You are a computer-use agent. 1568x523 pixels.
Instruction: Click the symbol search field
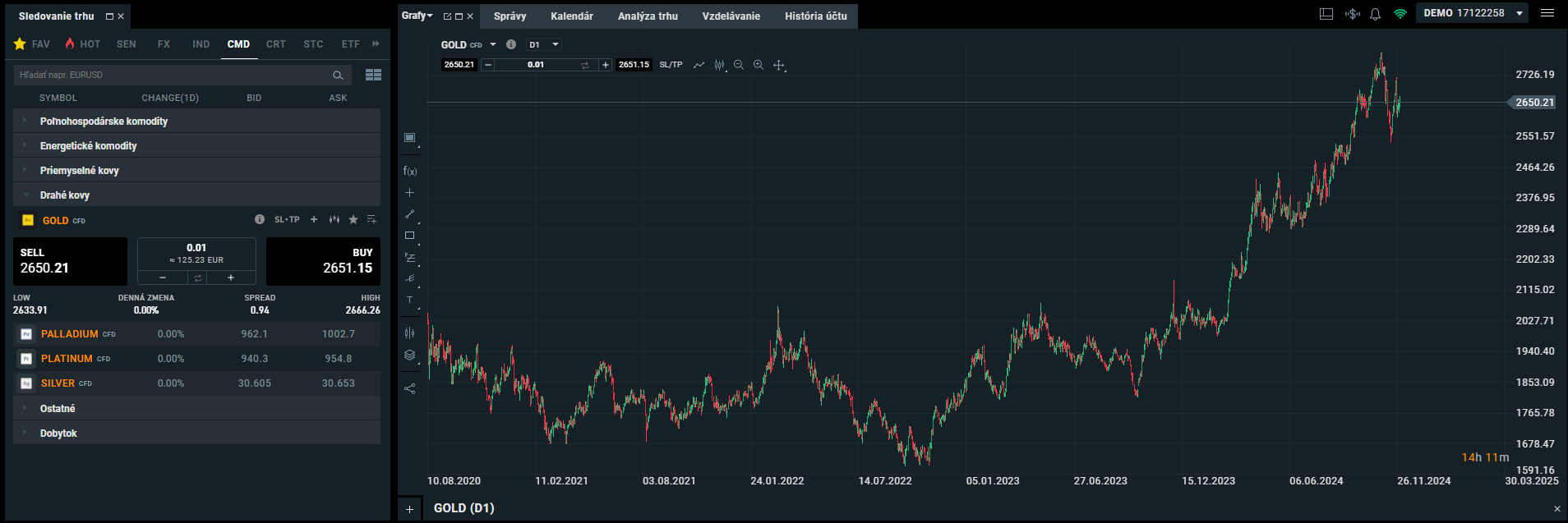[173, 75]
